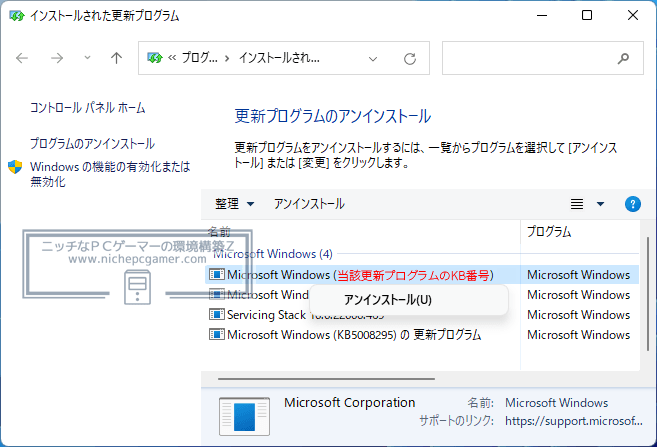Click the window title bar icon

[x=17, y=16]
